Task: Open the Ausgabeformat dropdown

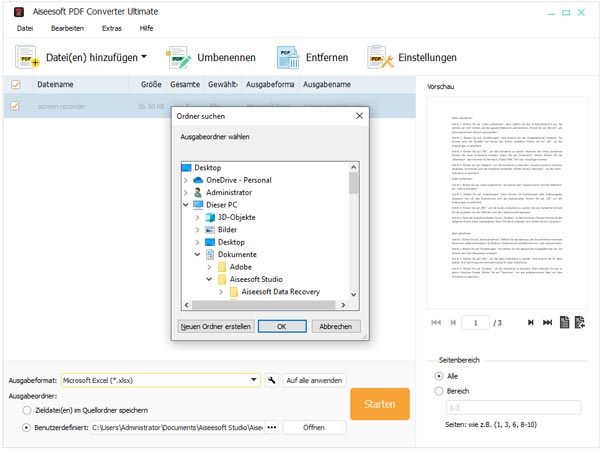Action: pos(255,380)
